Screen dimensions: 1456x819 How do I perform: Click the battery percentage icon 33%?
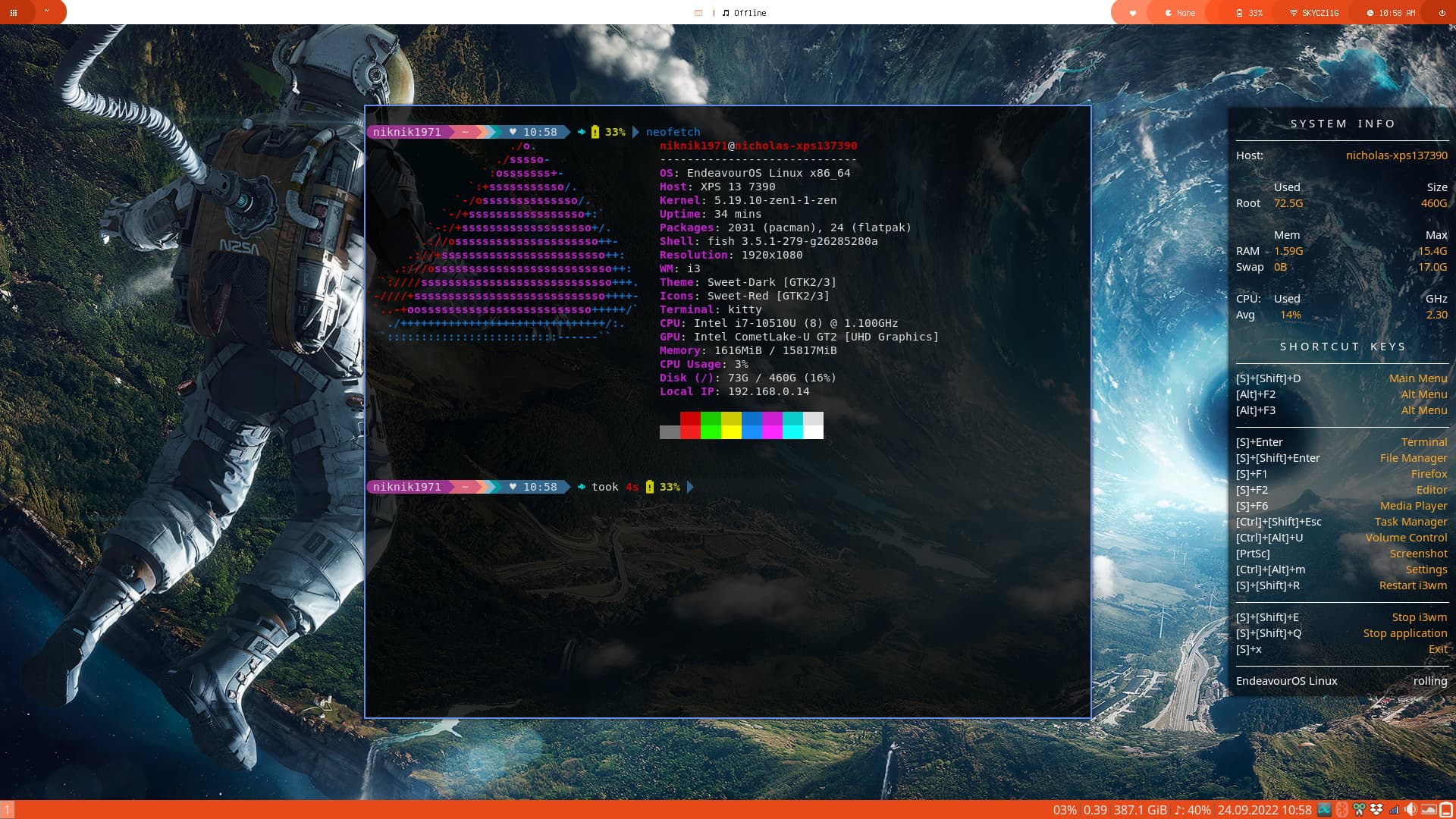(x=1250, y=12)
